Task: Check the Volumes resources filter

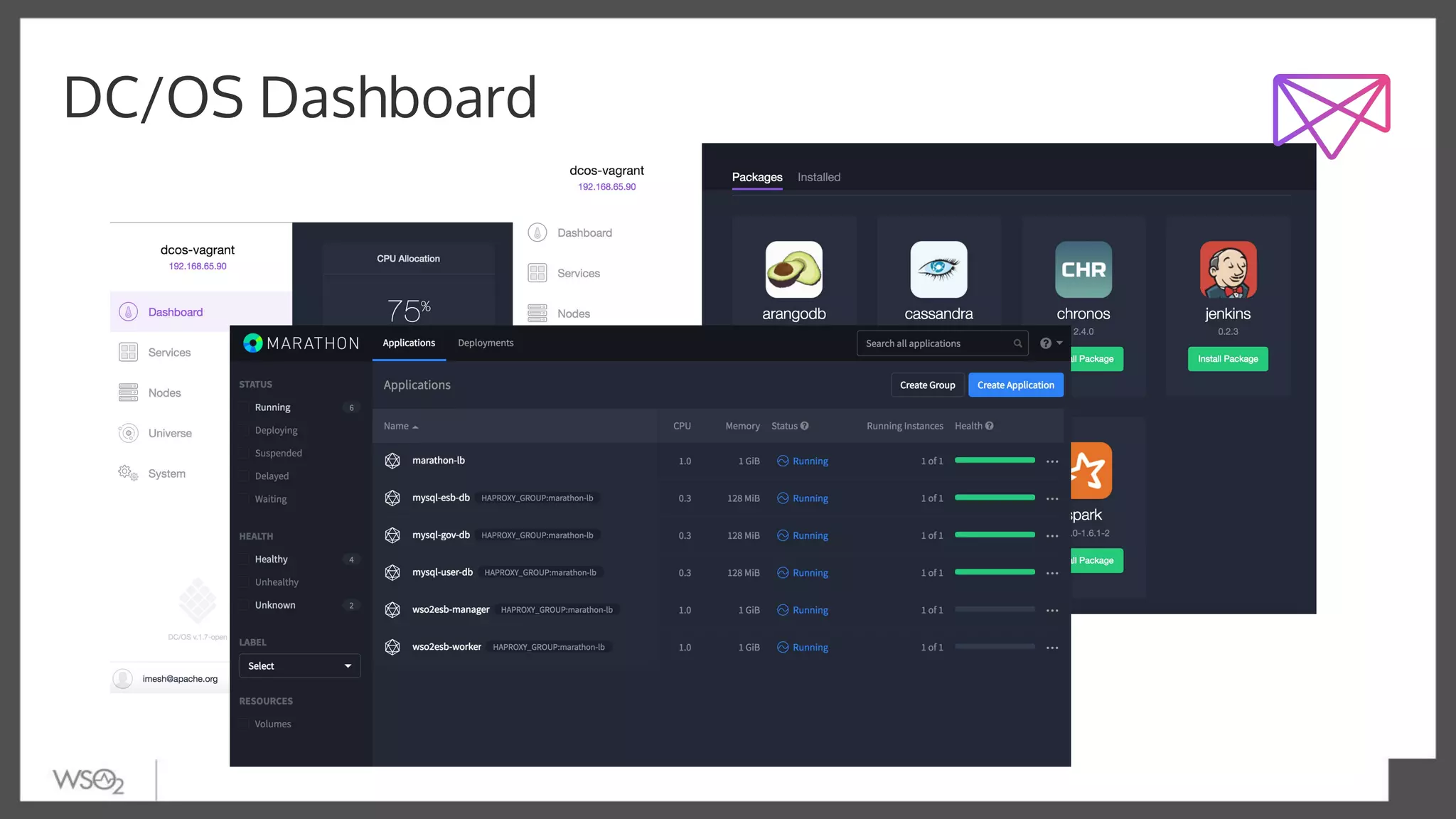Action: click(x=245, y=724)
